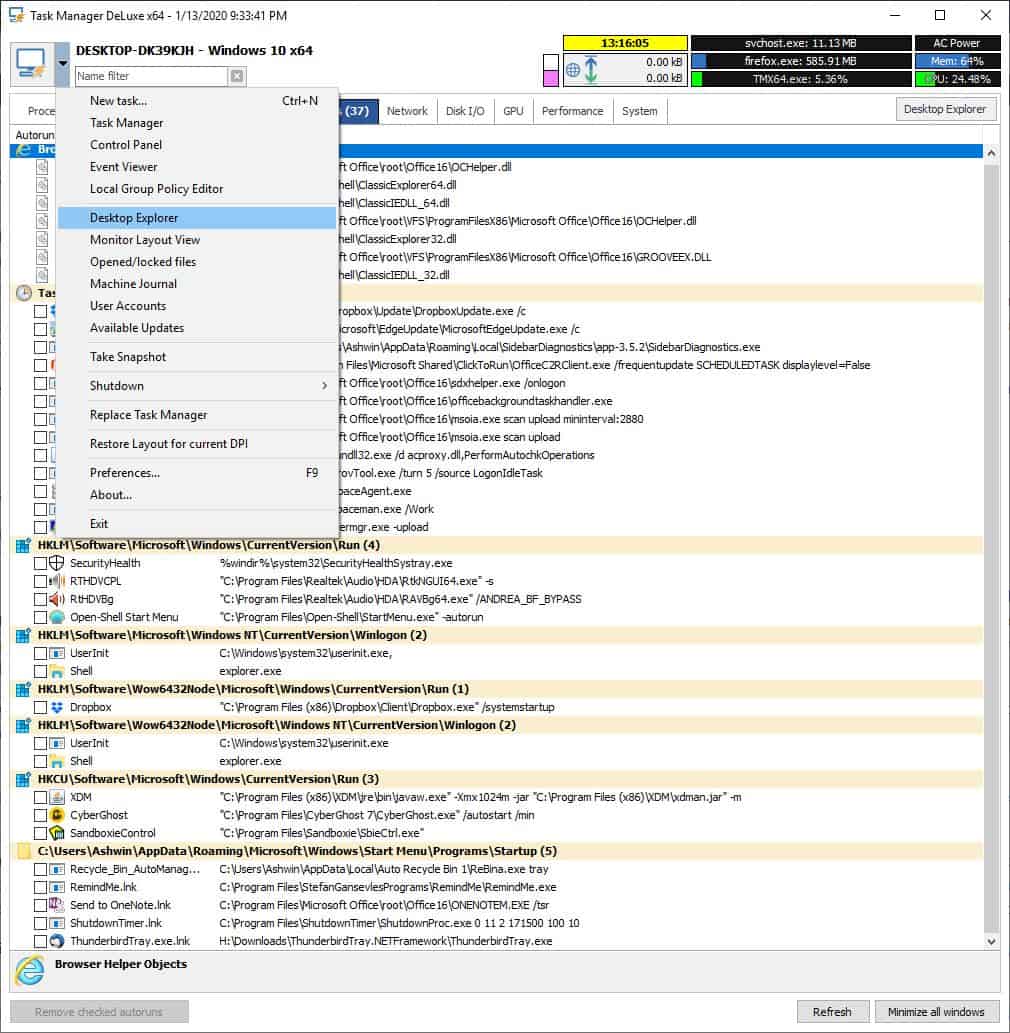Check the SecurityHealth autorun checkbox
The image size is (1010, 1033).
tap(40, 563)
